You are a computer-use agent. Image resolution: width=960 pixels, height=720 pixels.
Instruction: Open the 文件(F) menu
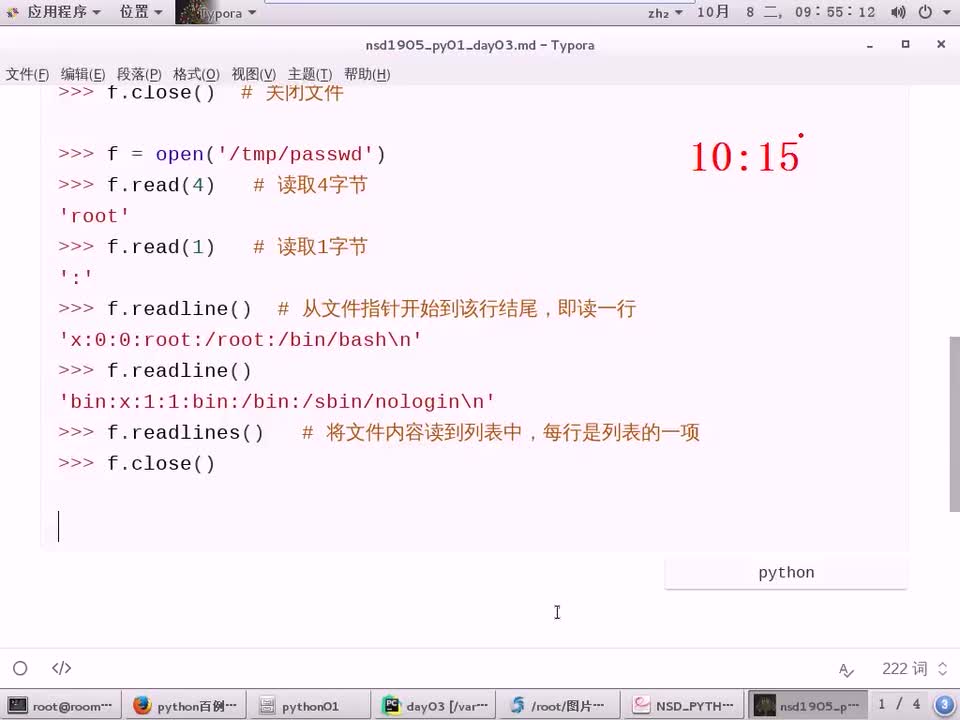tap(27, 74)
